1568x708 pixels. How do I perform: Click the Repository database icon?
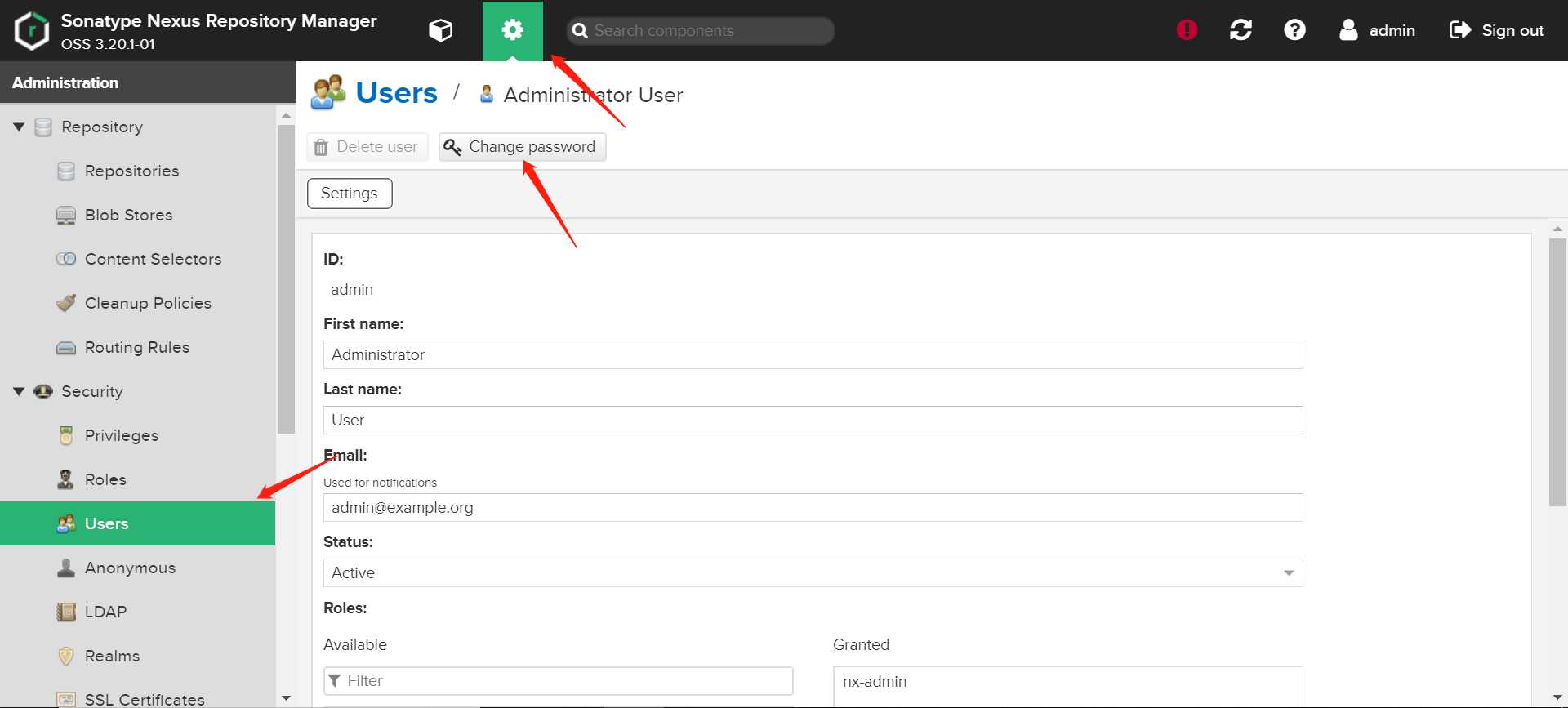click(x=43, y=127)
